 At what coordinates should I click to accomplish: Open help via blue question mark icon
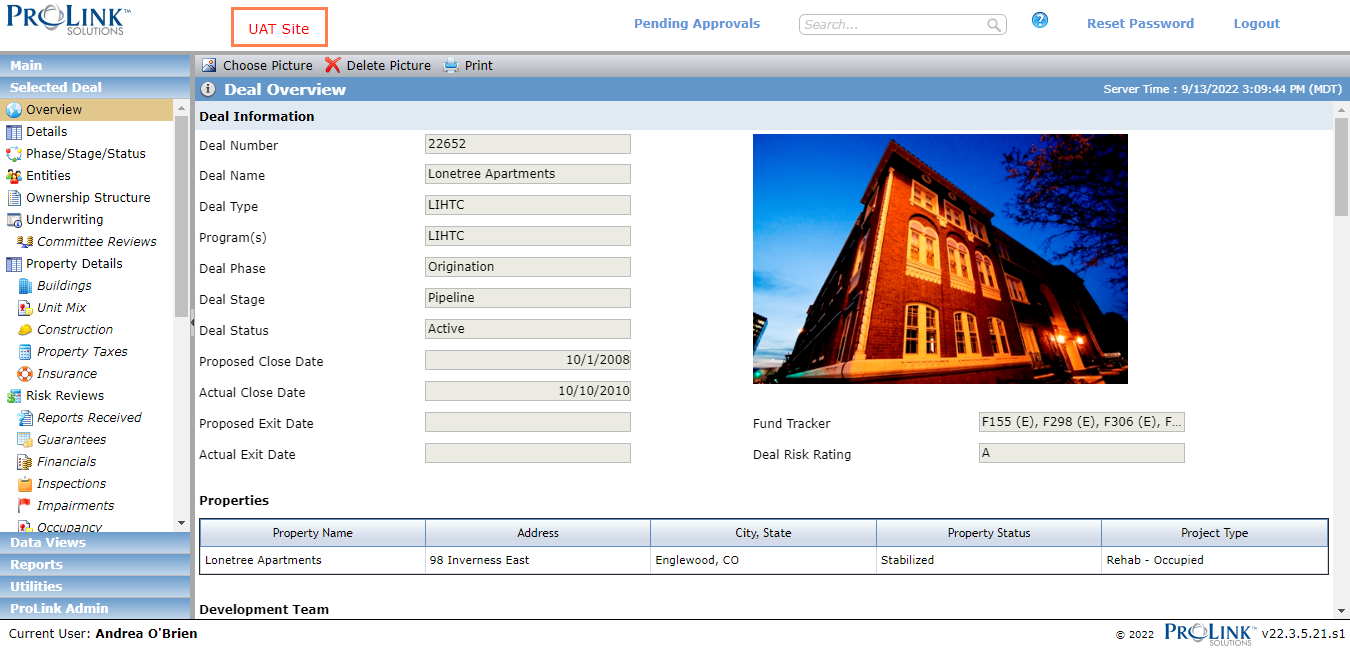pos(1040,20)
